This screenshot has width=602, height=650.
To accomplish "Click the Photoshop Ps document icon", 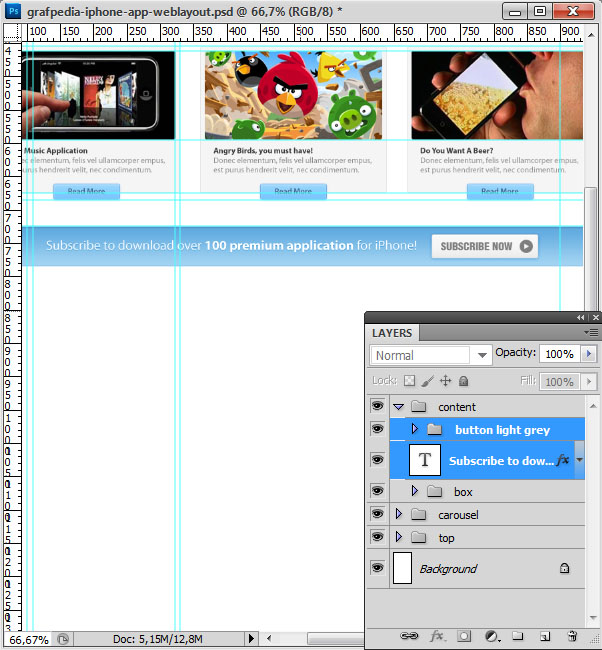I will pos(13,10).
